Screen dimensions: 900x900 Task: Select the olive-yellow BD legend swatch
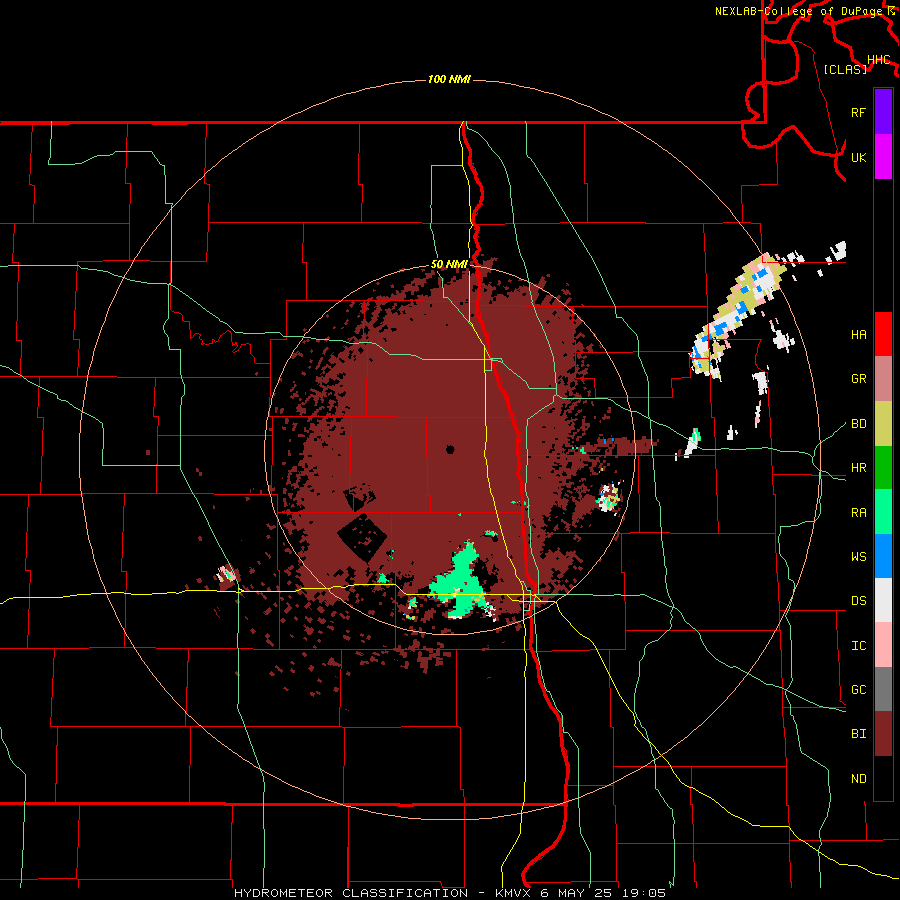click(883, 423)
